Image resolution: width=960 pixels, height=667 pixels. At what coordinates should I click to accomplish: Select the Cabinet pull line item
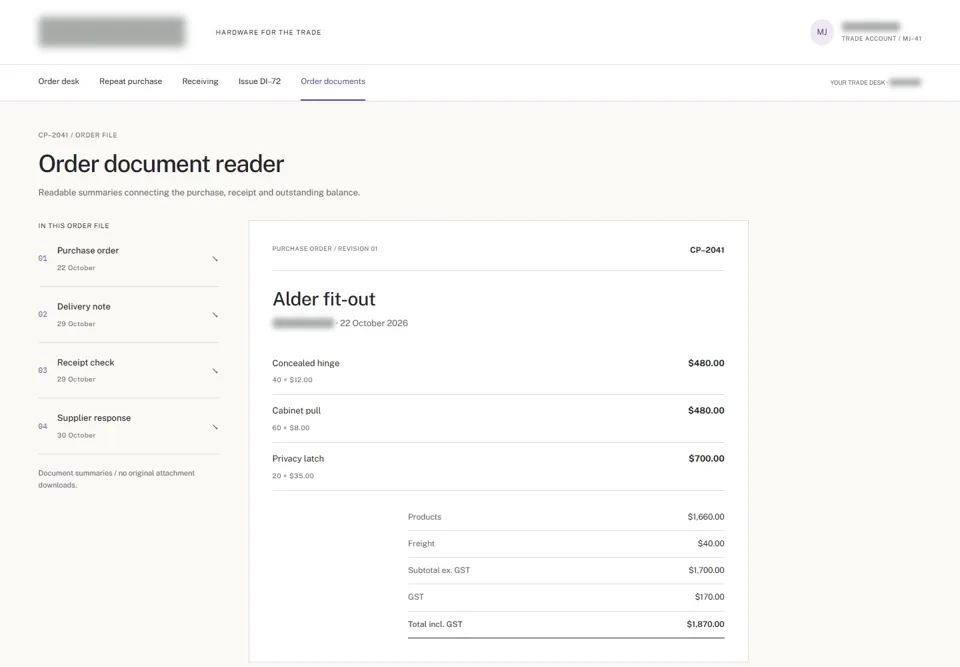pyautogui.click(x=498, y=418)
